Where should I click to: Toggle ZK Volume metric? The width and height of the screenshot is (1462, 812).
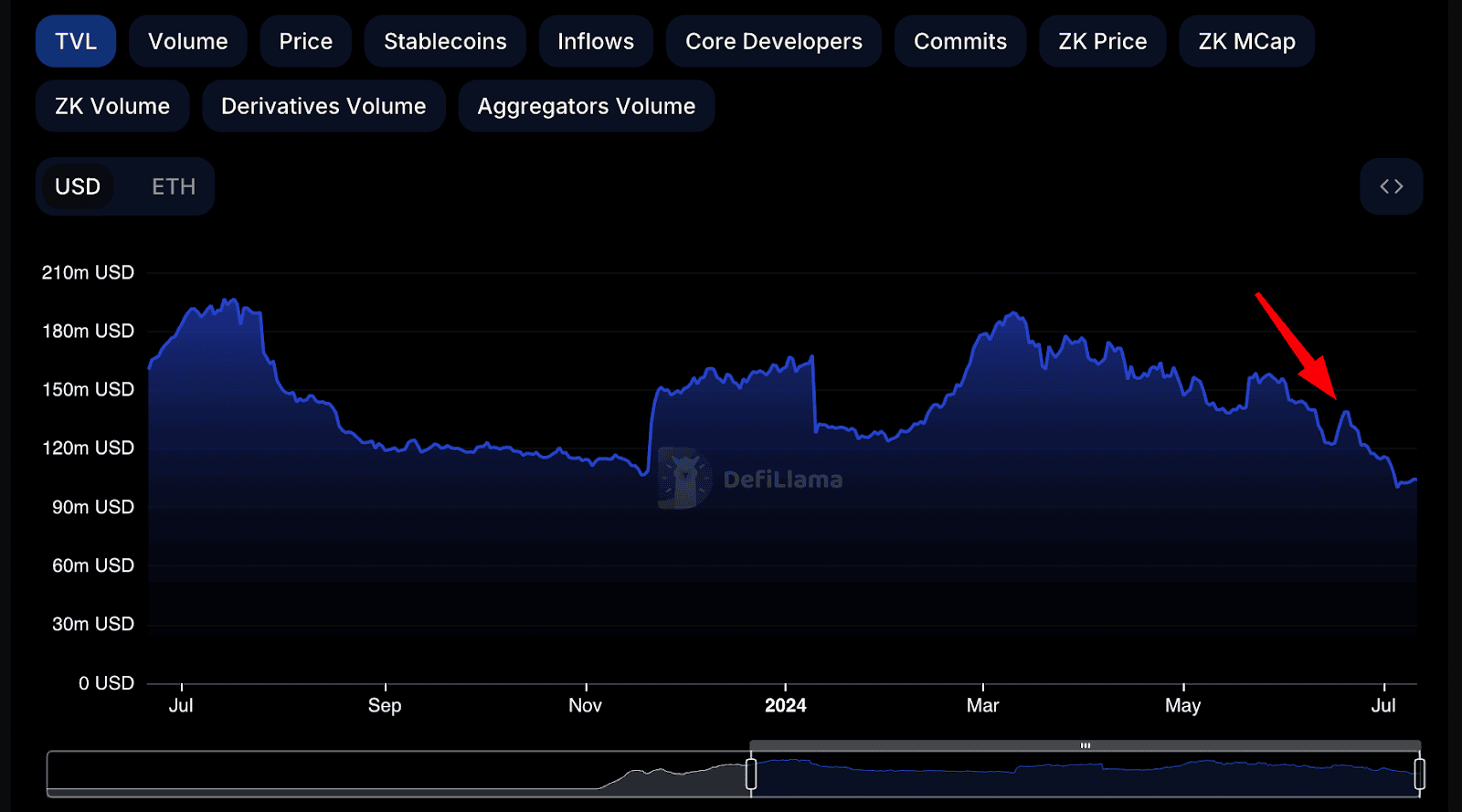(112, 106)
